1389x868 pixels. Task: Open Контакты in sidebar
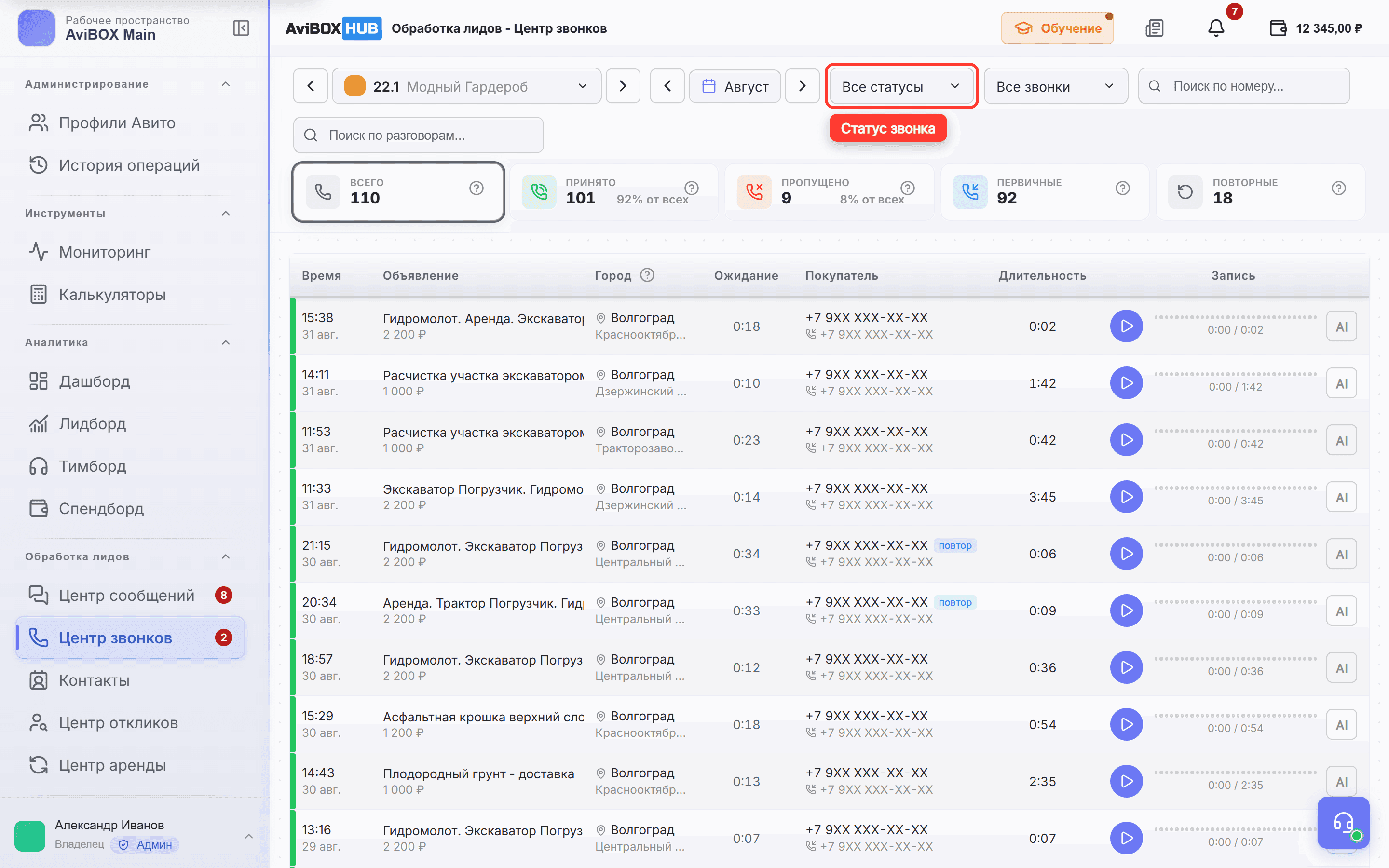[130, 680]
